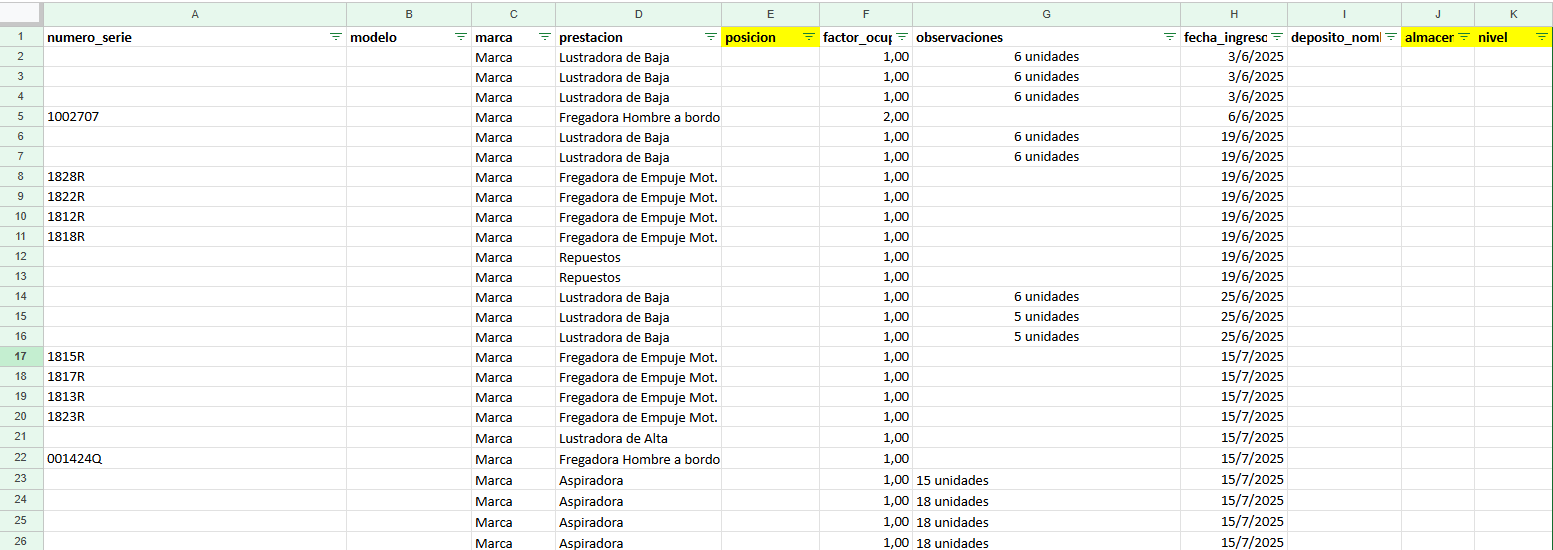Select the cell with serial 1002707
The height and width of the screenshot is (550, 1553).
coord(195,117)
